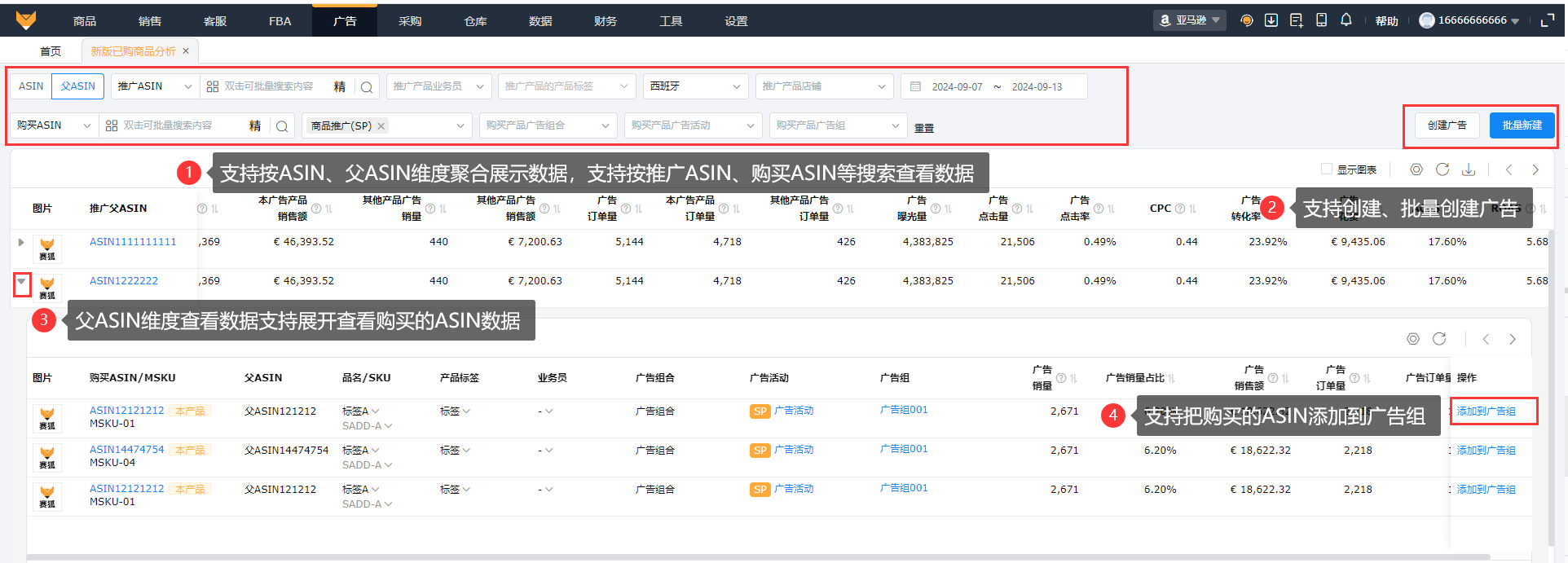Click the 批量新建 button

[x=1522, y=125]
